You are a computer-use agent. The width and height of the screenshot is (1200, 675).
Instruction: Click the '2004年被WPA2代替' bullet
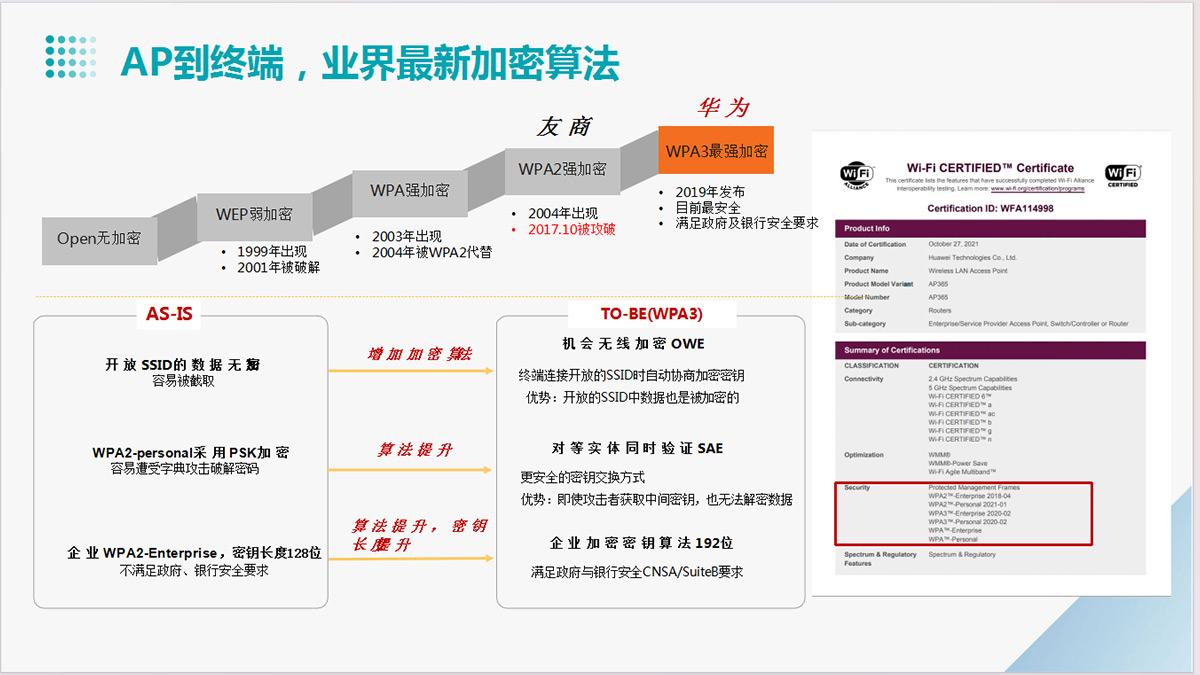432,252
